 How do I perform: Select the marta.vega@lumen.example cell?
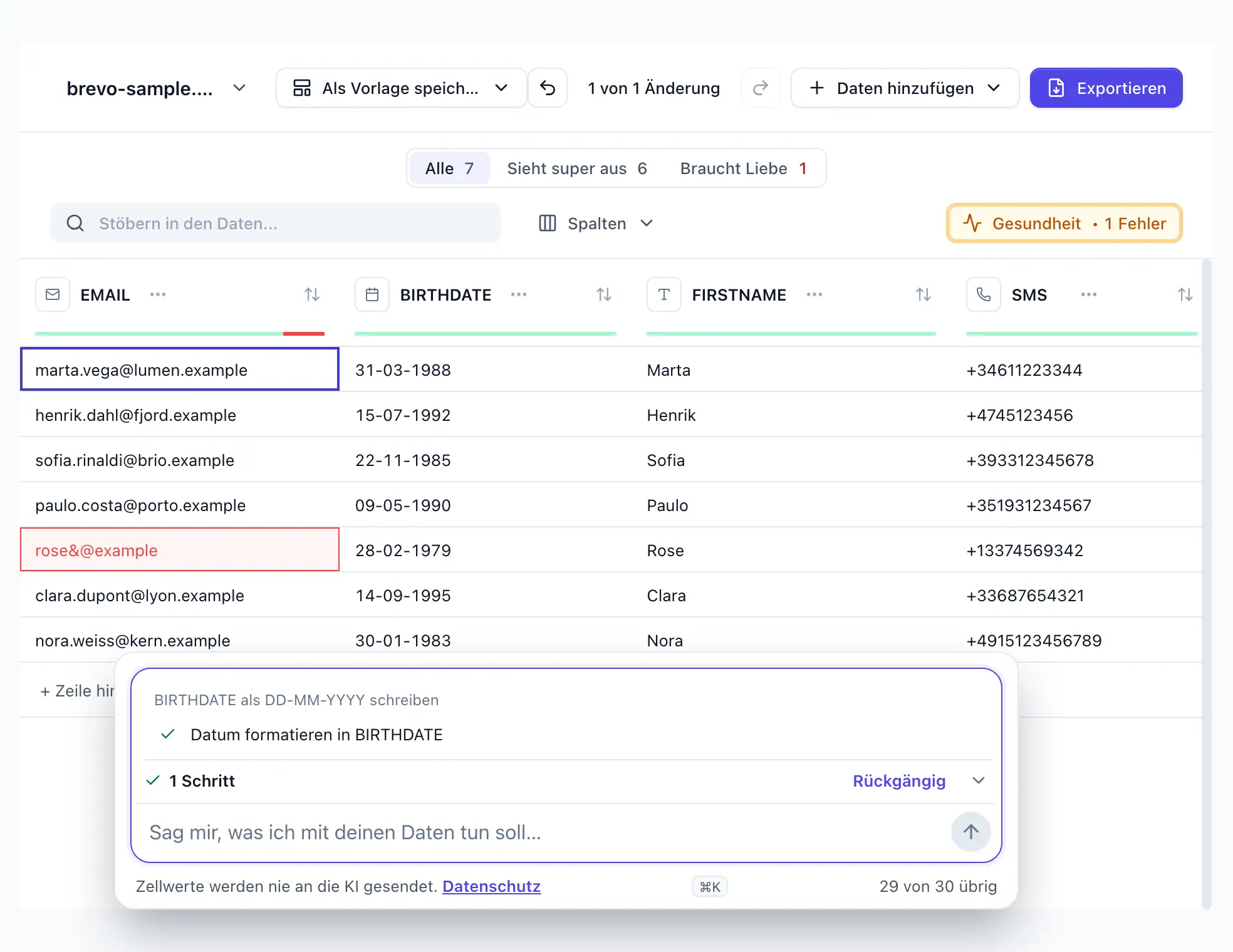[x=180, y=370]
